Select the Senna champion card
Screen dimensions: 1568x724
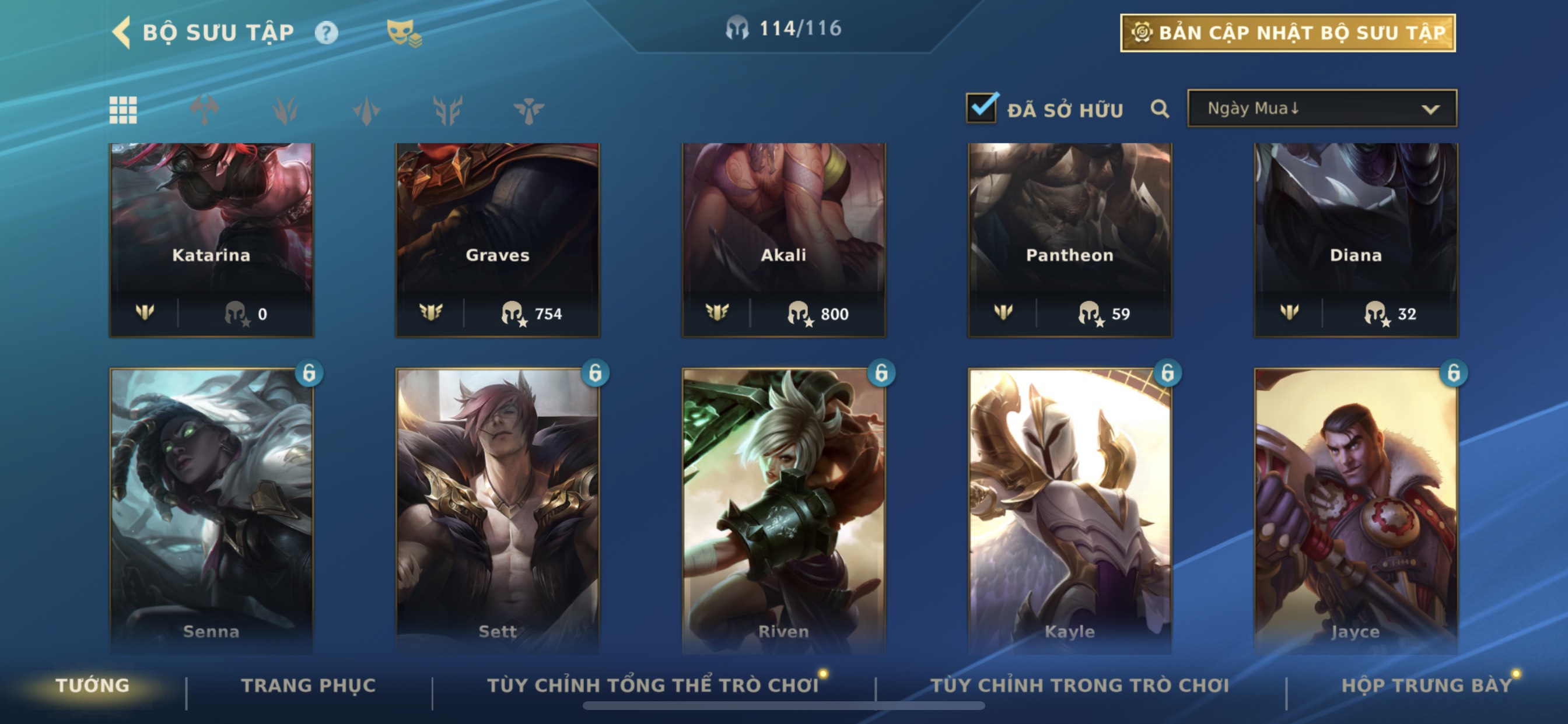coord(212,511)
